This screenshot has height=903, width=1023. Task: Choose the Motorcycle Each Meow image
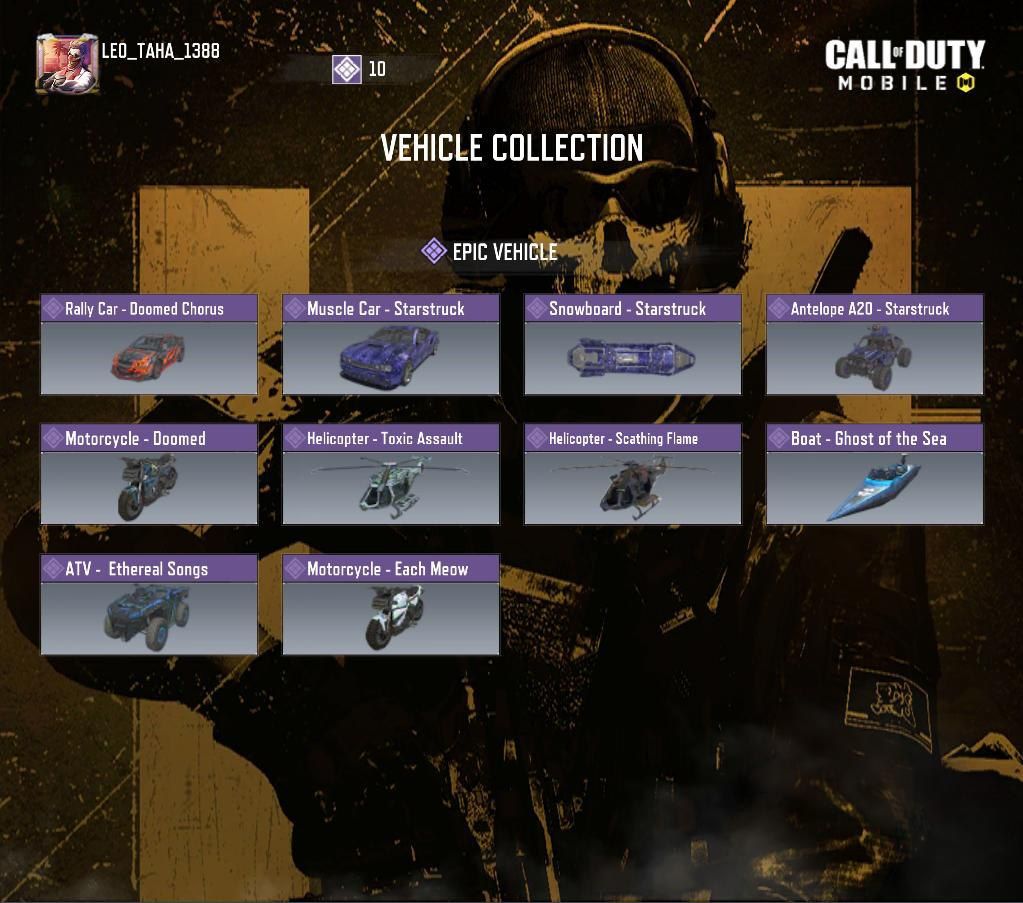click(391, 618)
